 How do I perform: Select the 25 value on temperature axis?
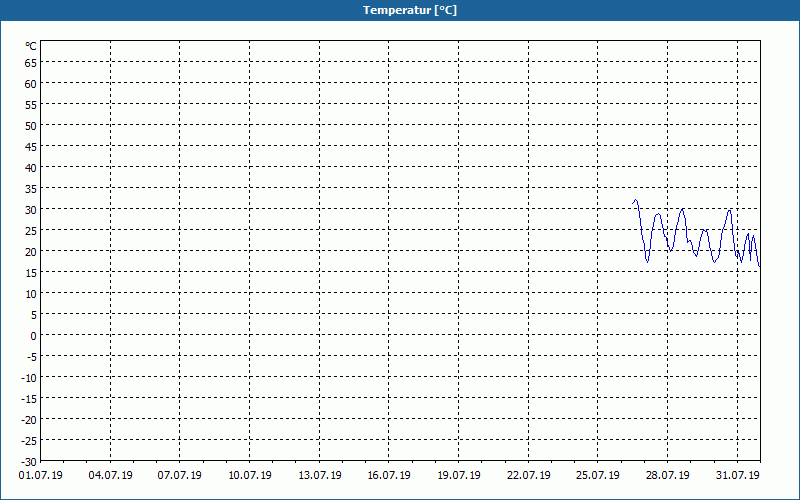click(31, 231)
